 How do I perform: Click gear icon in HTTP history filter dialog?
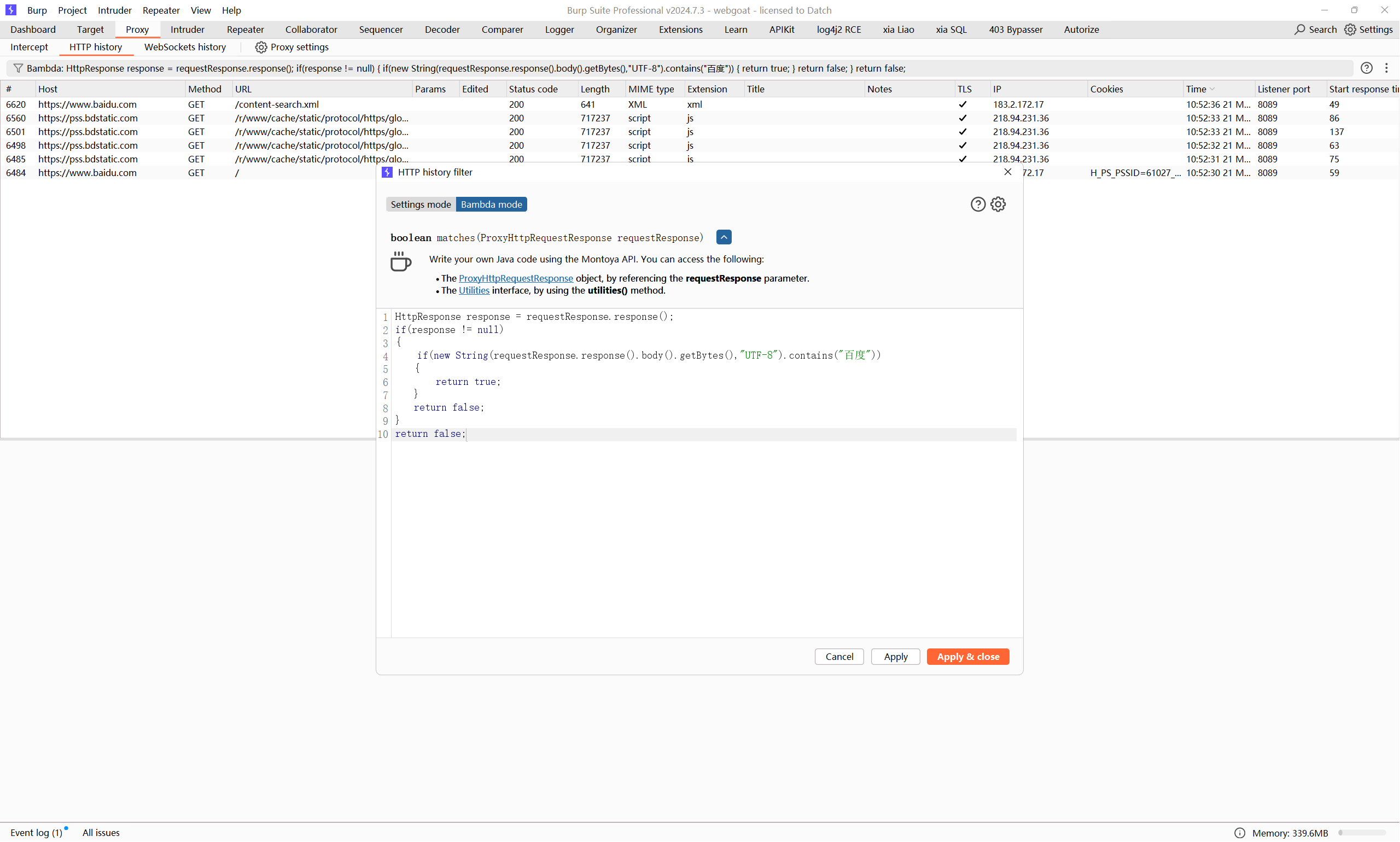[998, 204]
